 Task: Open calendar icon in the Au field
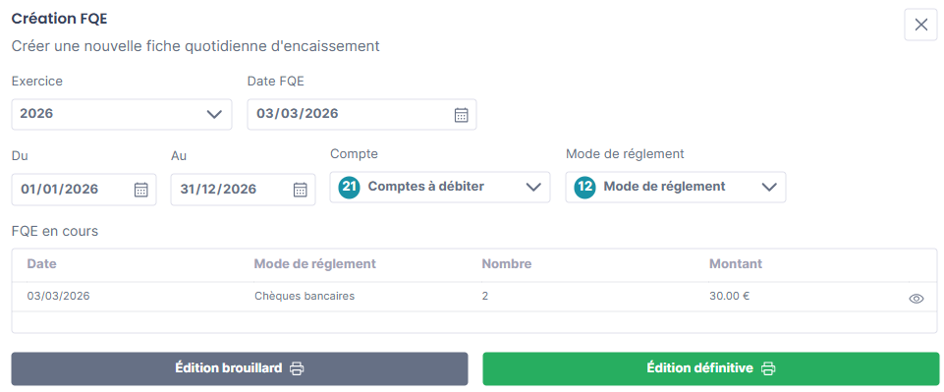[x=300, y=189]
